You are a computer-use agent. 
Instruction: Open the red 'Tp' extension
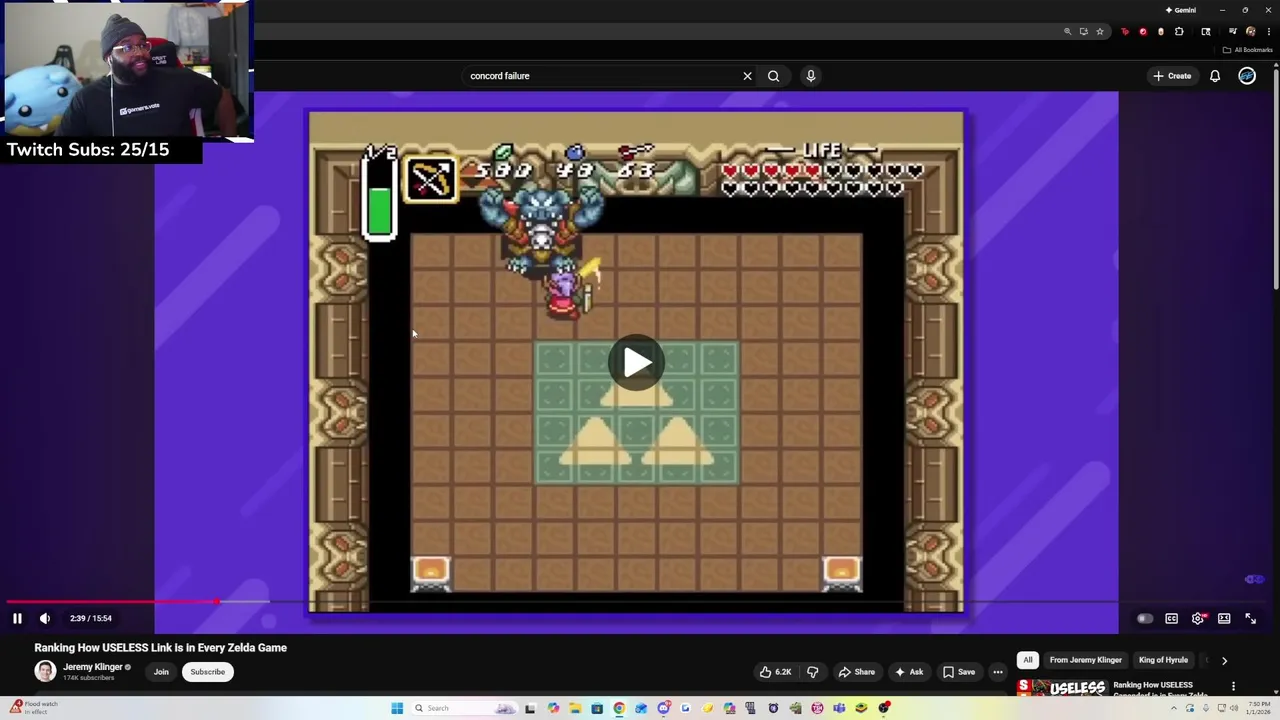click(x=1125, y=32)
